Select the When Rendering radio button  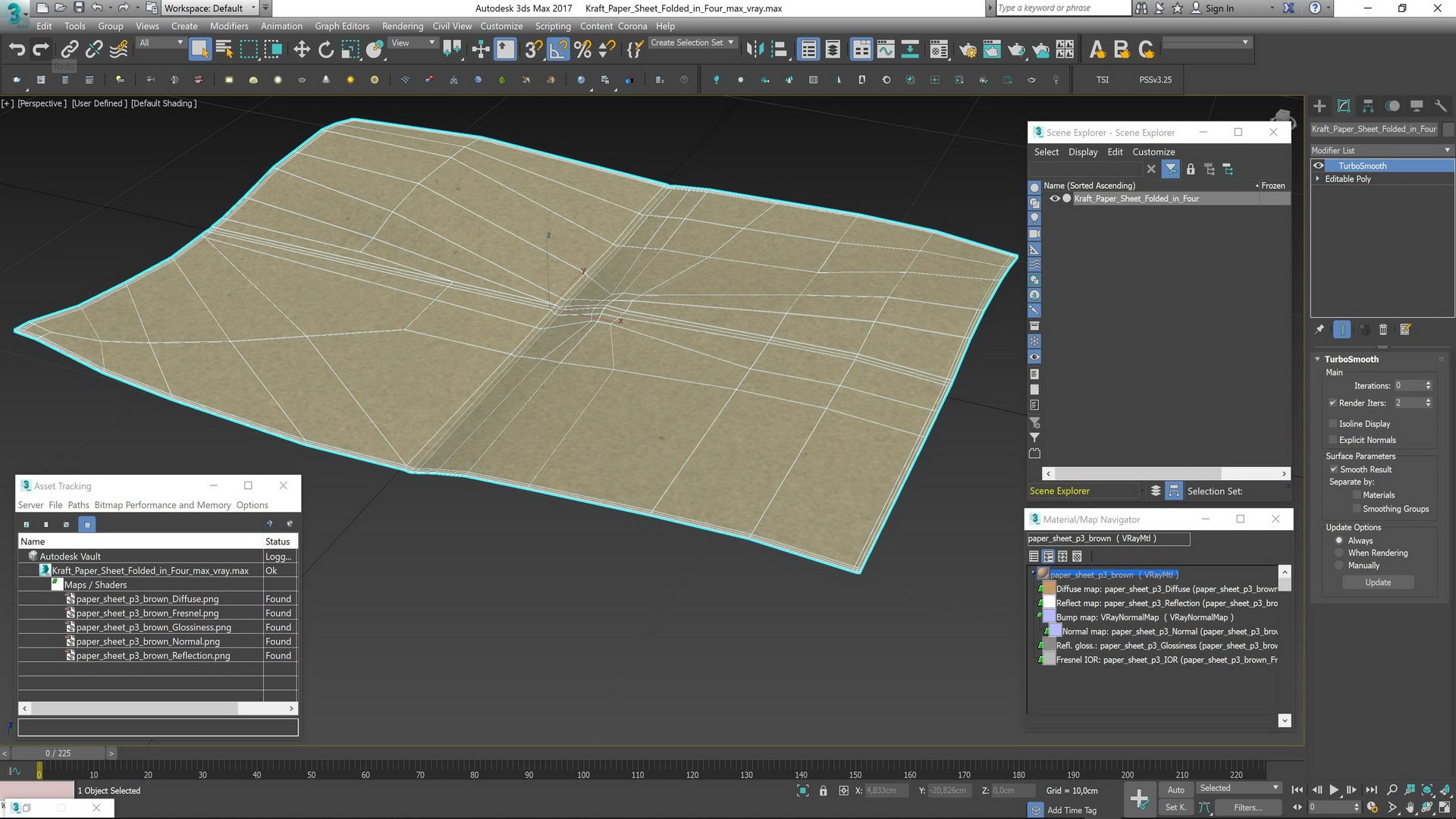(1339, 553)
